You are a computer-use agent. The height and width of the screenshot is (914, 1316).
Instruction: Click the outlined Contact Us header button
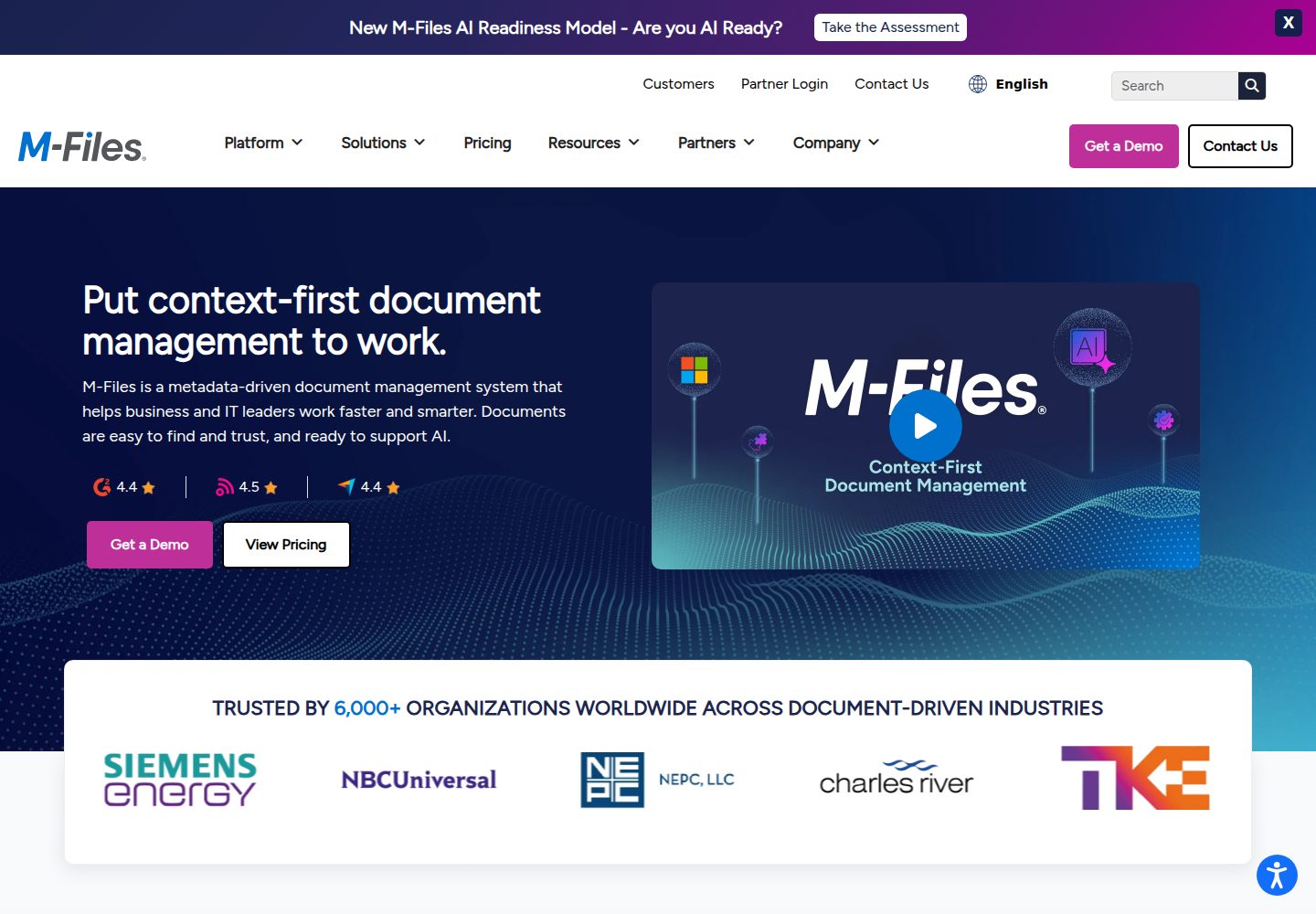1240,146
